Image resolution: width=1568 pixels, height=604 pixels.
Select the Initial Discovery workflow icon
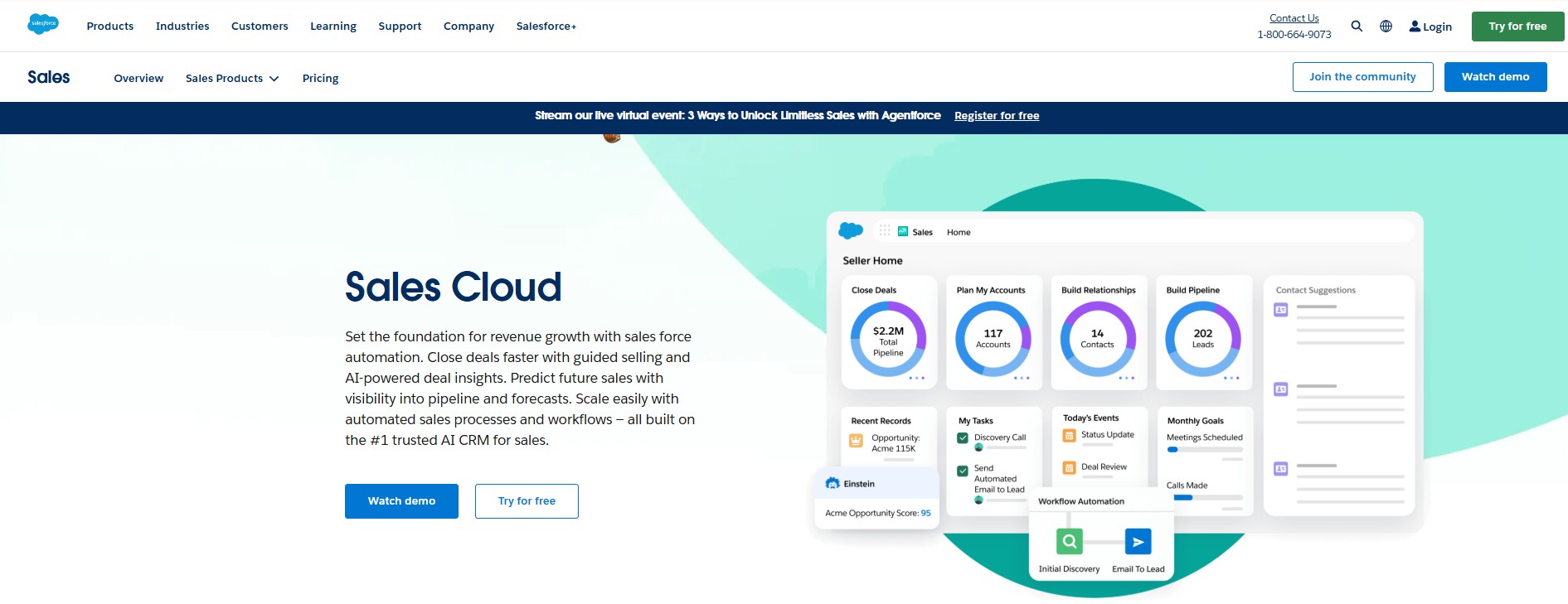[1070, 541]
